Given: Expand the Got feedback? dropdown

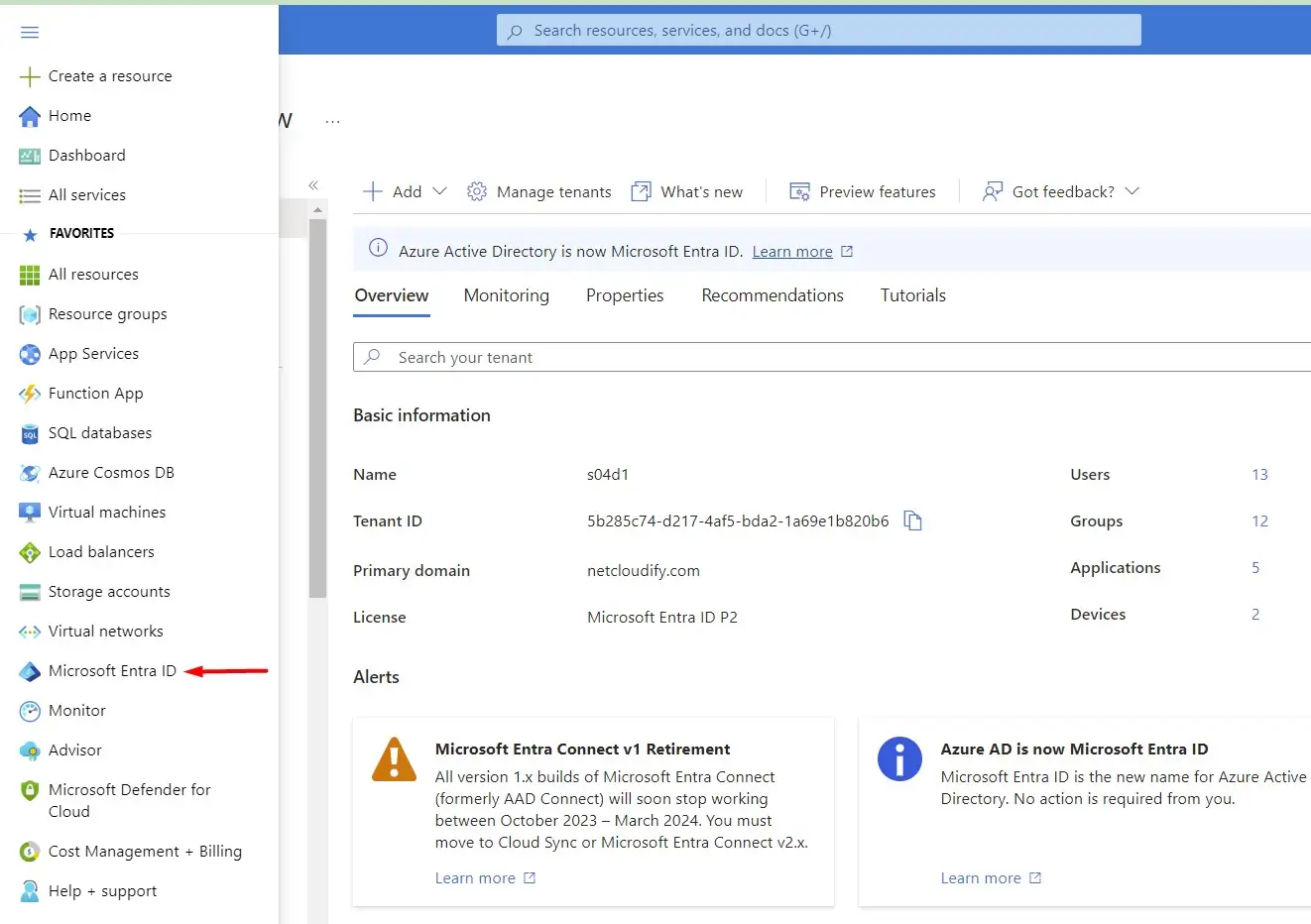Looking at the screenshot, I should 1060,190.
